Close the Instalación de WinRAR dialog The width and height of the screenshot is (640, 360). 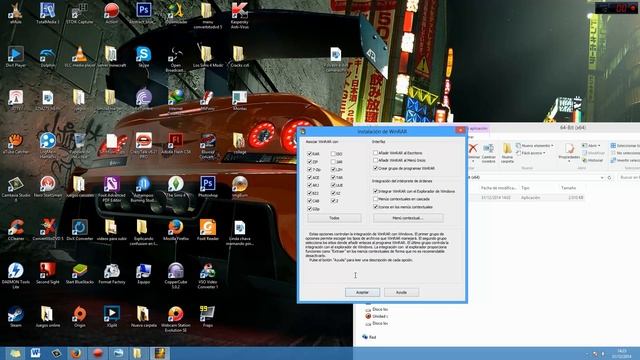click(x=460, y=130)
